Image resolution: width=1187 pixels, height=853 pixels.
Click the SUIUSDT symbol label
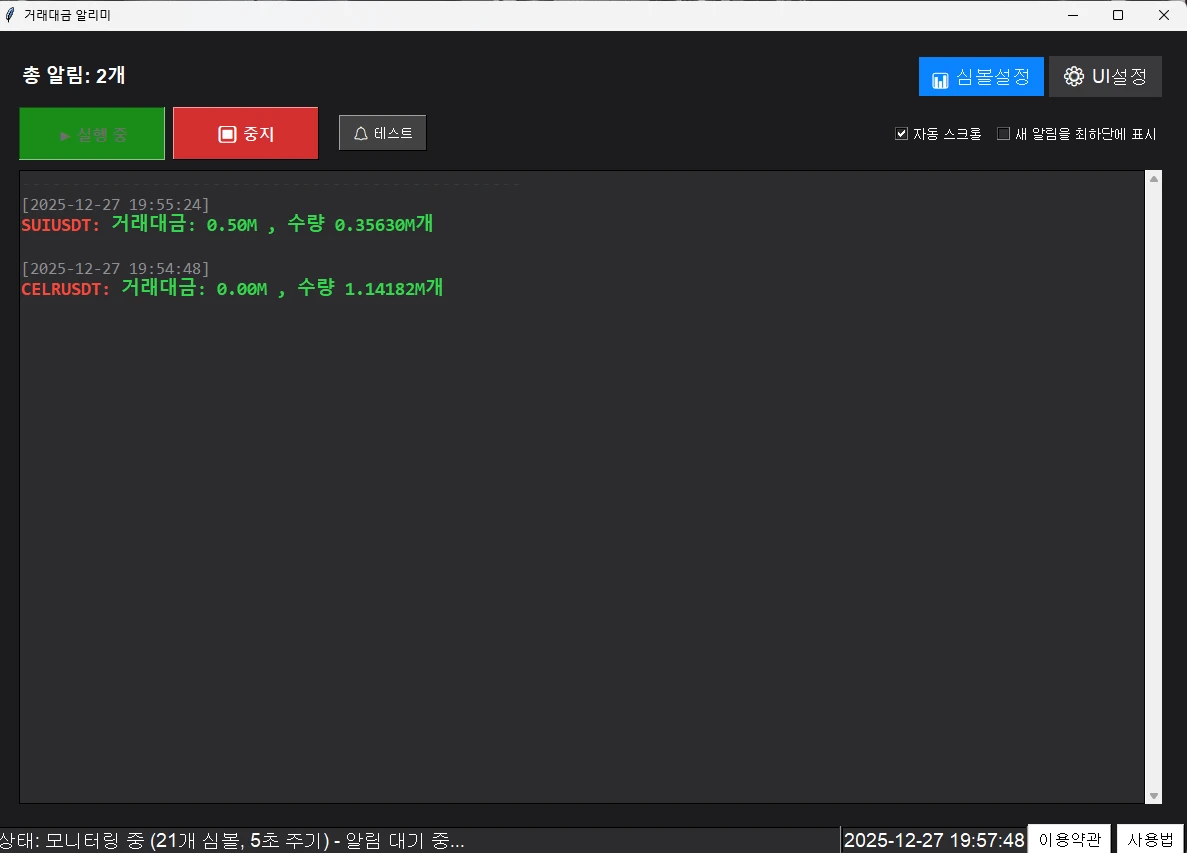point(61,225)
